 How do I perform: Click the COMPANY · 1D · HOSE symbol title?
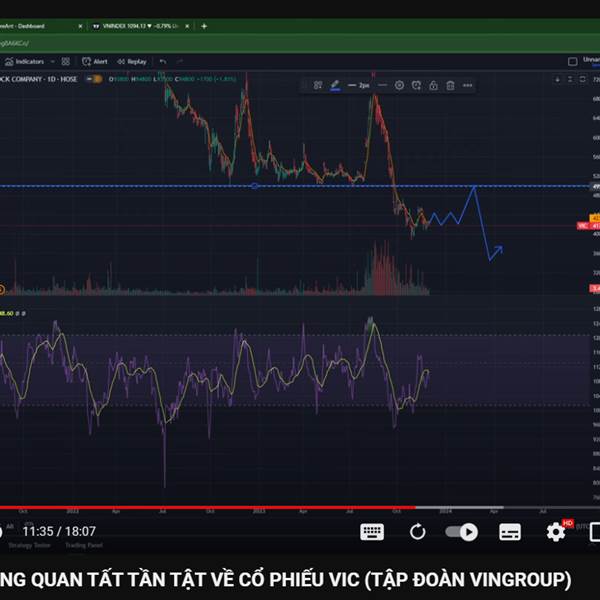pyautogui.click(x=38, y=79)
